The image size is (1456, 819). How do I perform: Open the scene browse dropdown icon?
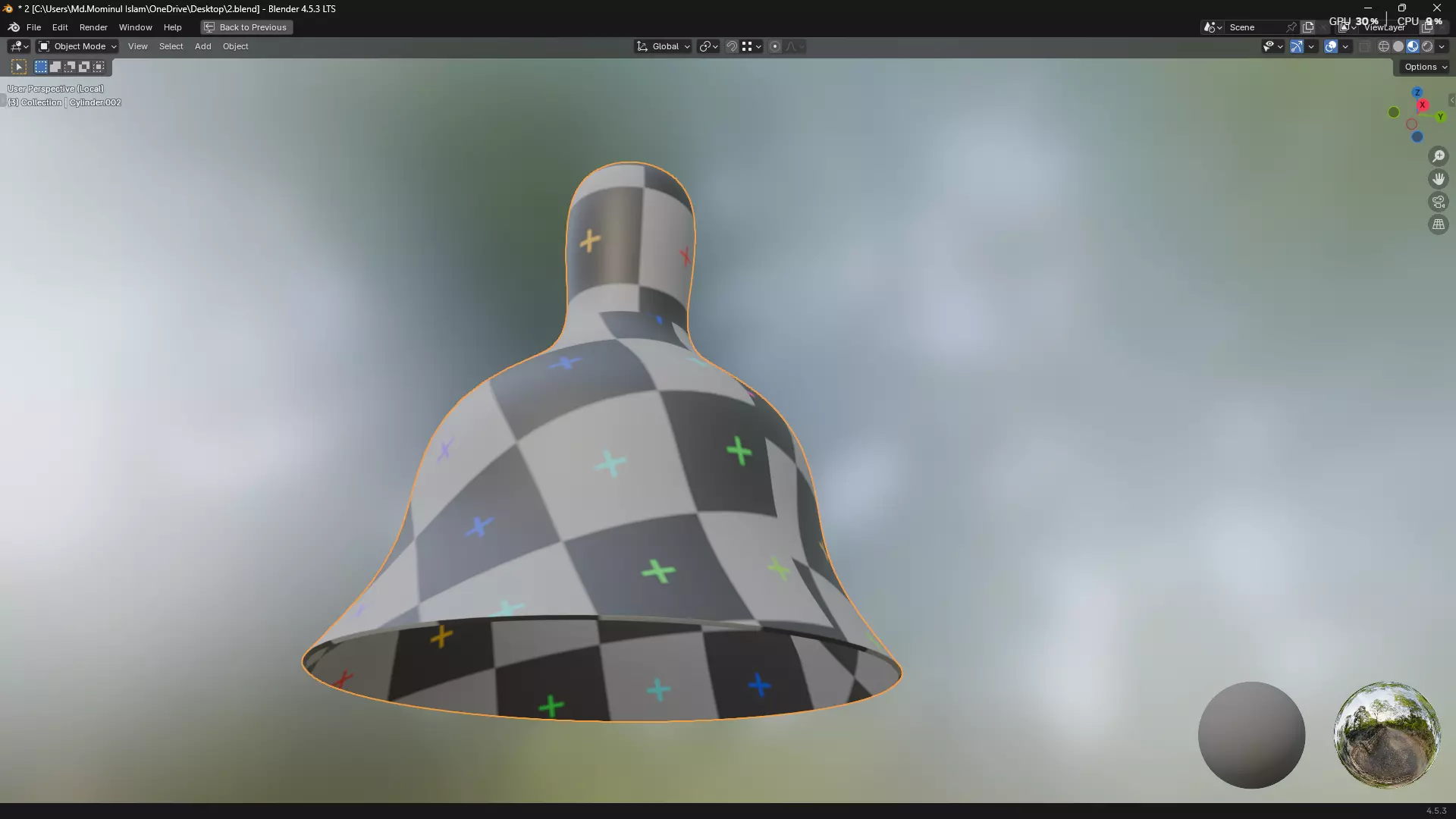point(1213,27)
